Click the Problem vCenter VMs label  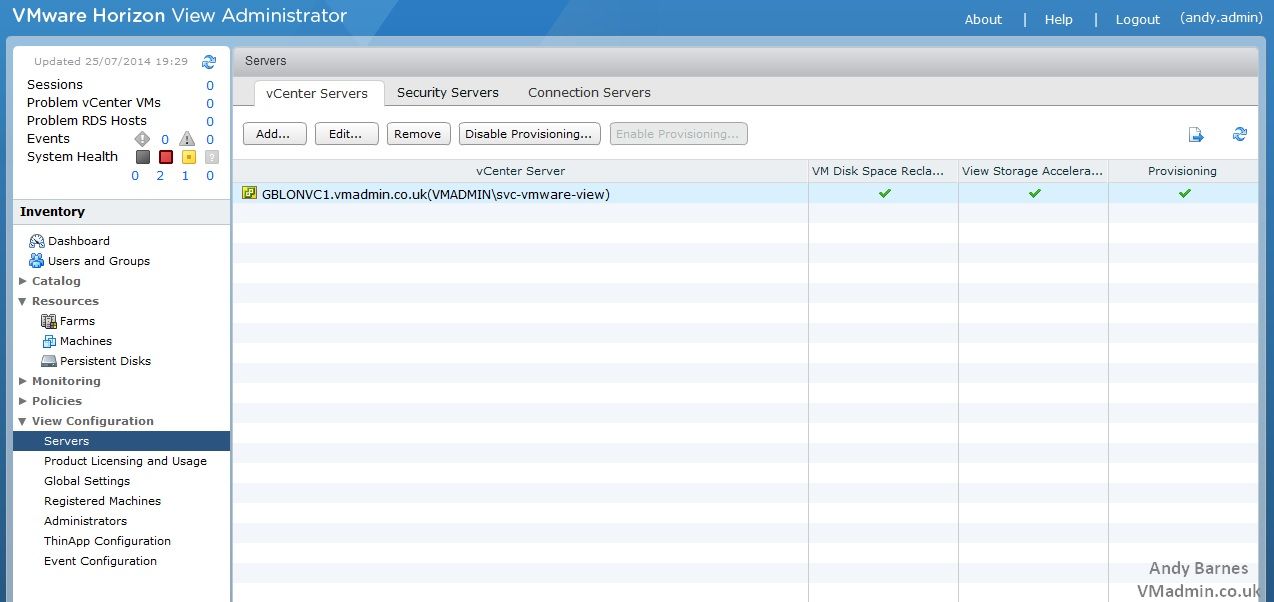pyautogui.click(x=94, y=103)
